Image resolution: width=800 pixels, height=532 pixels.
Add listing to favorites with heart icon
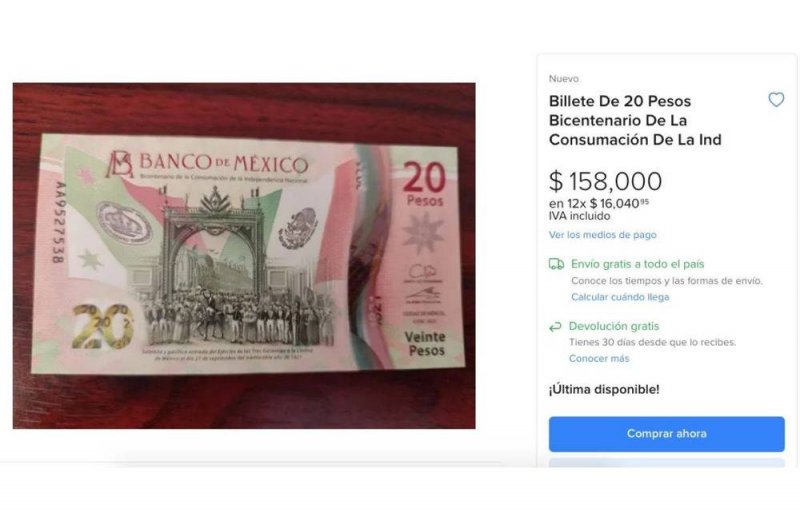(x=776, y=99)
